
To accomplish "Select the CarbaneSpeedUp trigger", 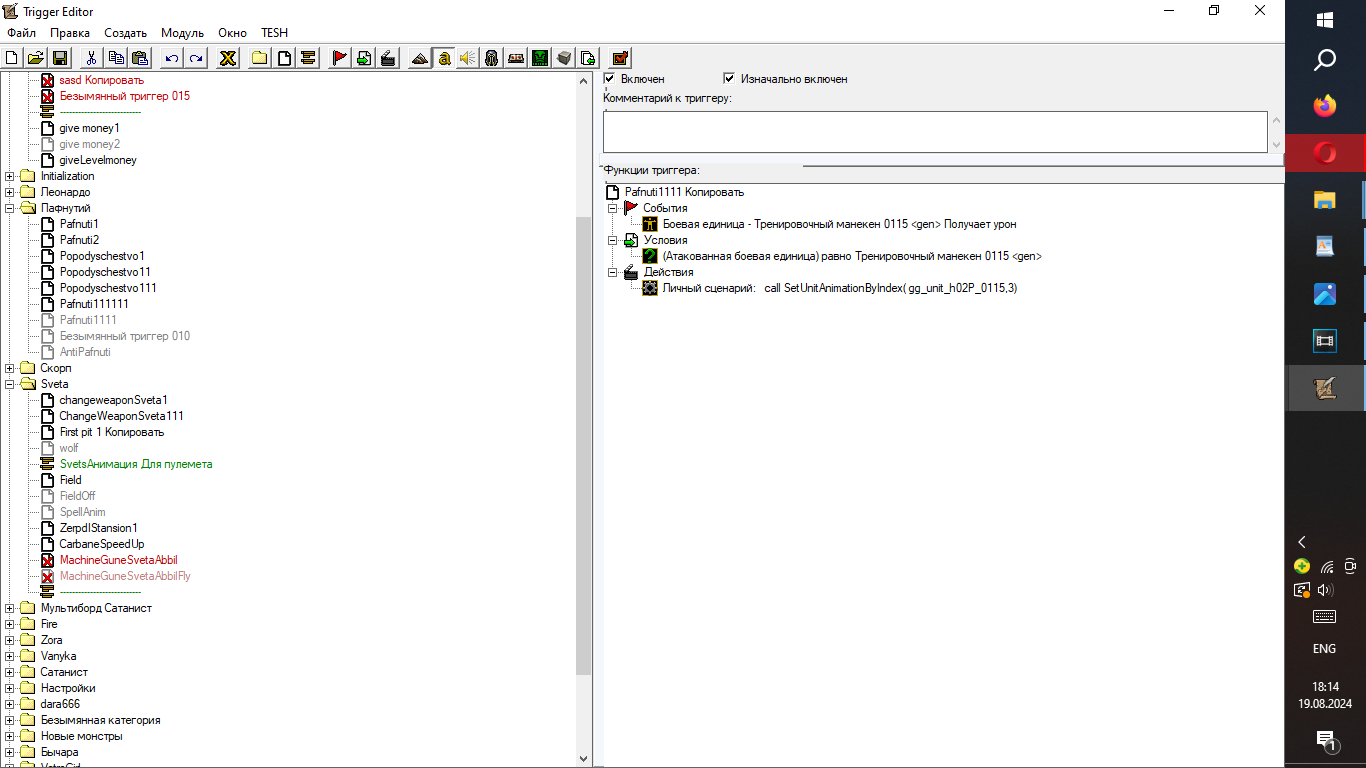I will tap(101, 544).
